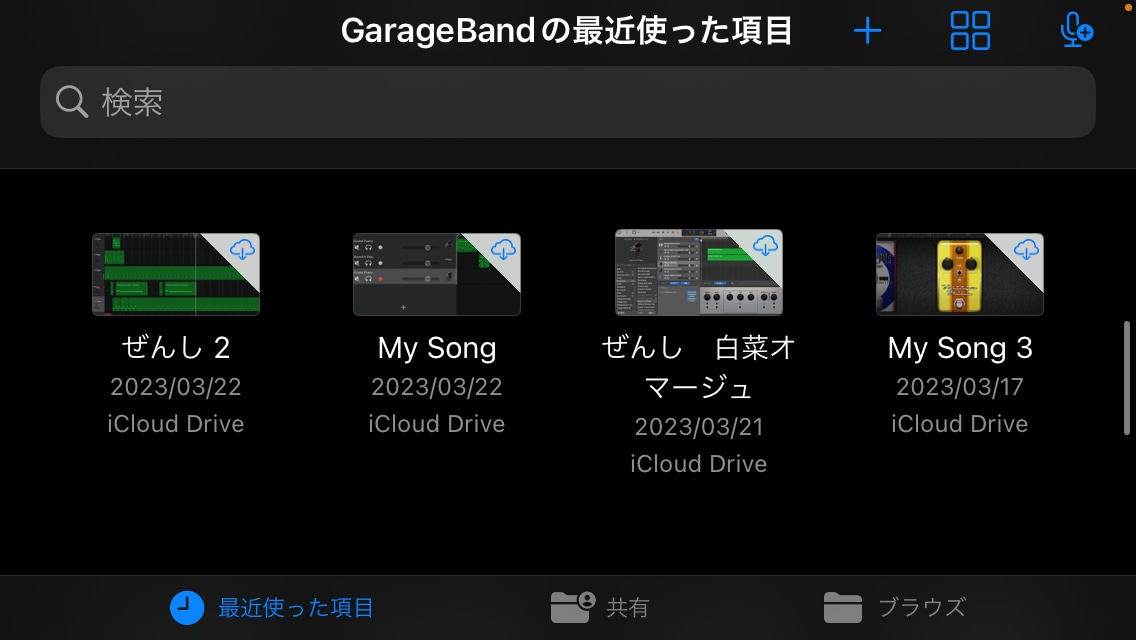Select the ぜんし 白菜オマージュ title

click(x=698, y=367)
